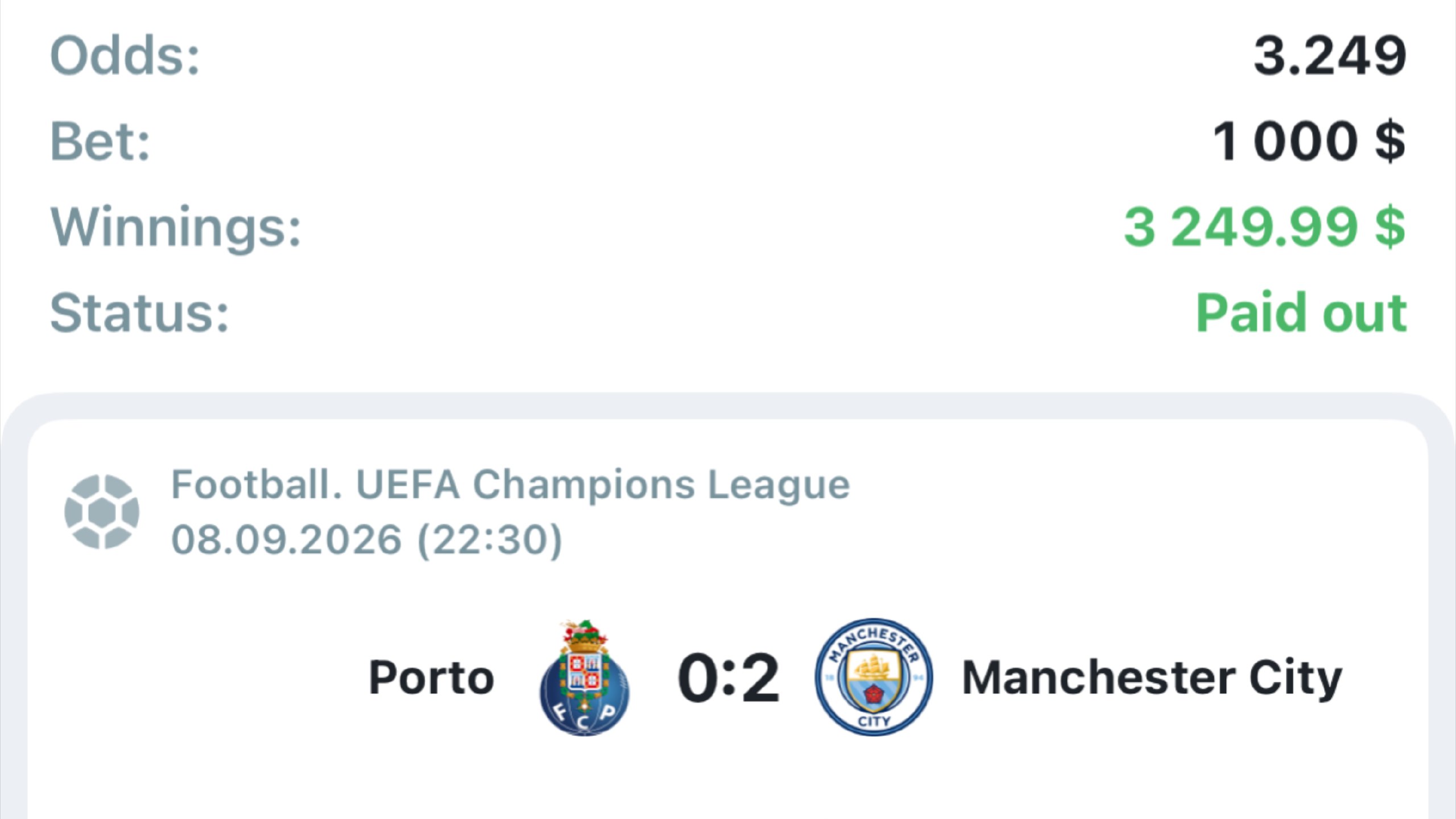Select the Porto team name
The image size is (1456, 819).
pos(431,678)
